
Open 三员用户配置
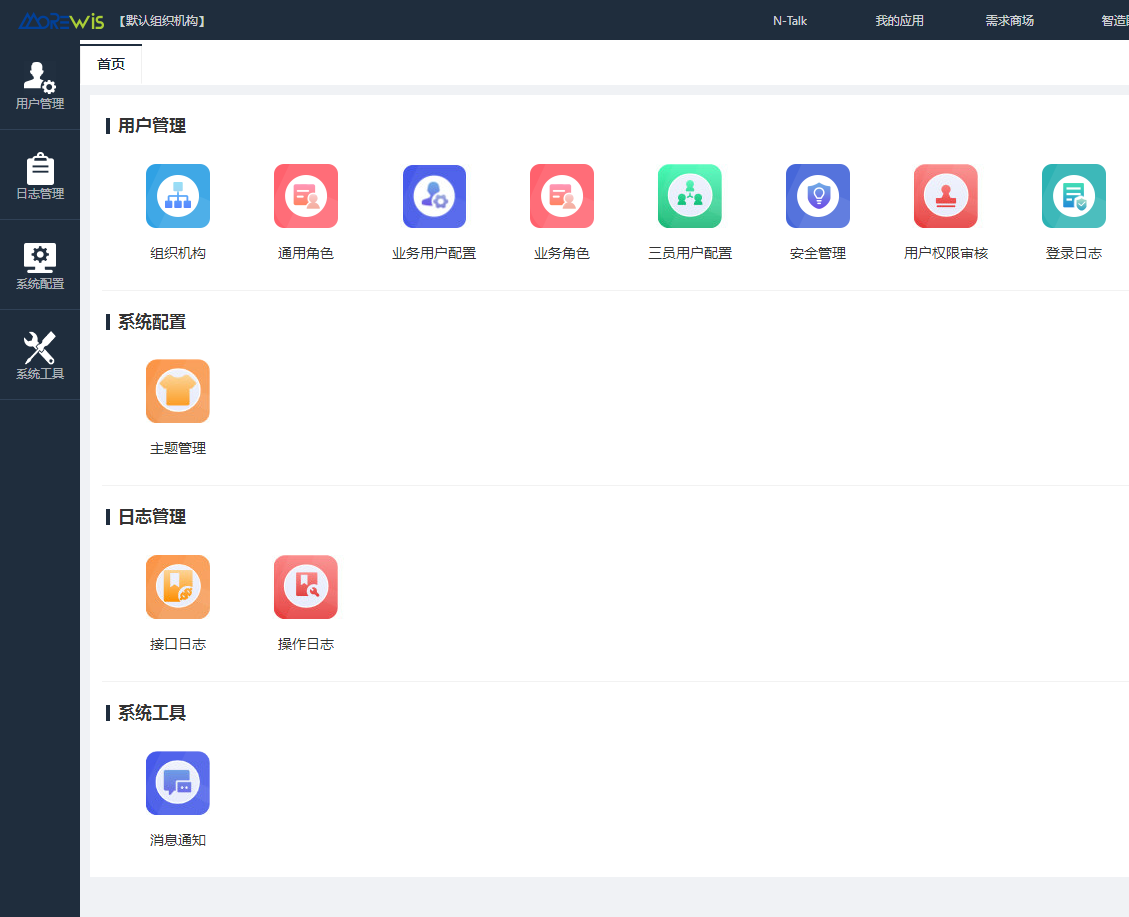(x=689, y=196)
